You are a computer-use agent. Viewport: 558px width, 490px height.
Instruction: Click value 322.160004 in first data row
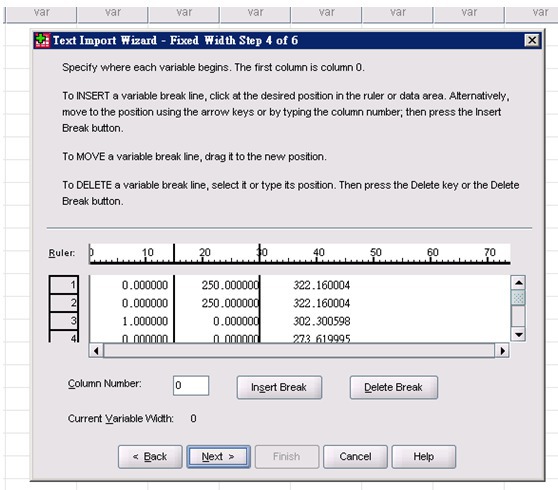tap(322, 285)
